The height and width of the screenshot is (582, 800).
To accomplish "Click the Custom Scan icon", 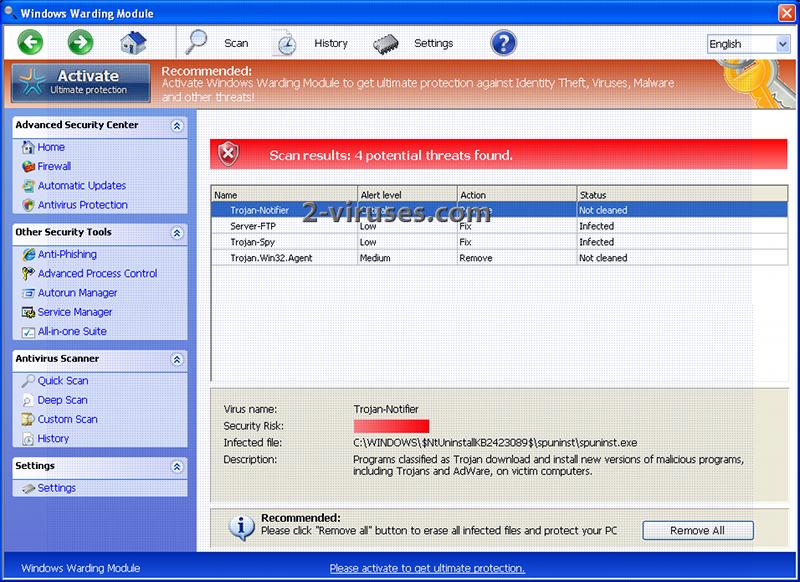I will 28,419.
